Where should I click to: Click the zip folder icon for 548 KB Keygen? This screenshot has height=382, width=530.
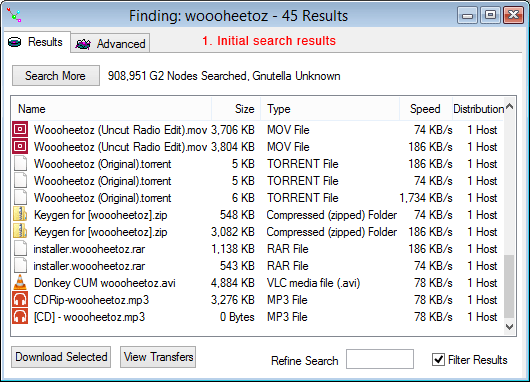click(20, 214)
